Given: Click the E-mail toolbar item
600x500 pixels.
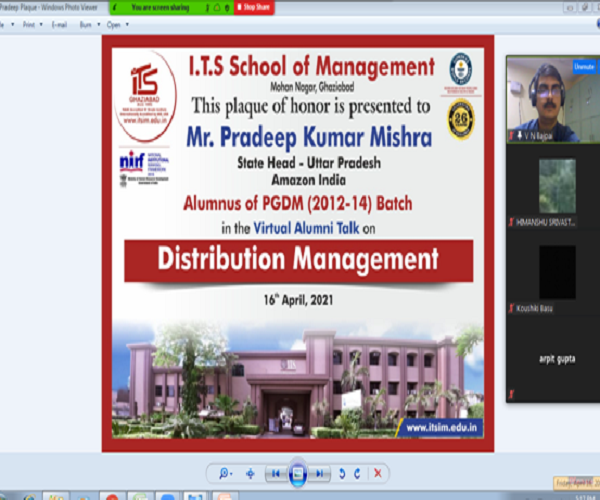Looking at the screenshot, I should coord(59,25).
